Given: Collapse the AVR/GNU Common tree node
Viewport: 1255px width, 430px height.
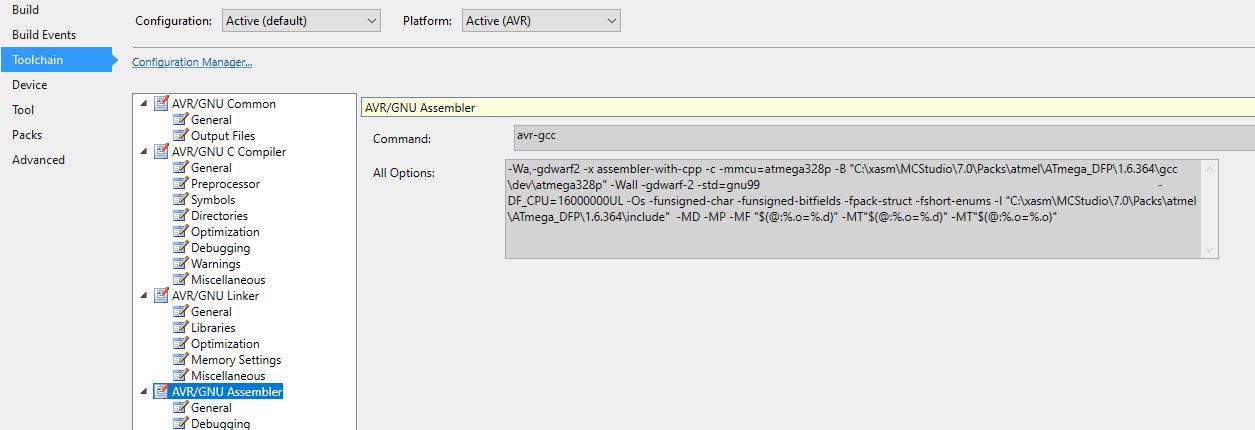Looking at the screenshot, I should 144,104.
